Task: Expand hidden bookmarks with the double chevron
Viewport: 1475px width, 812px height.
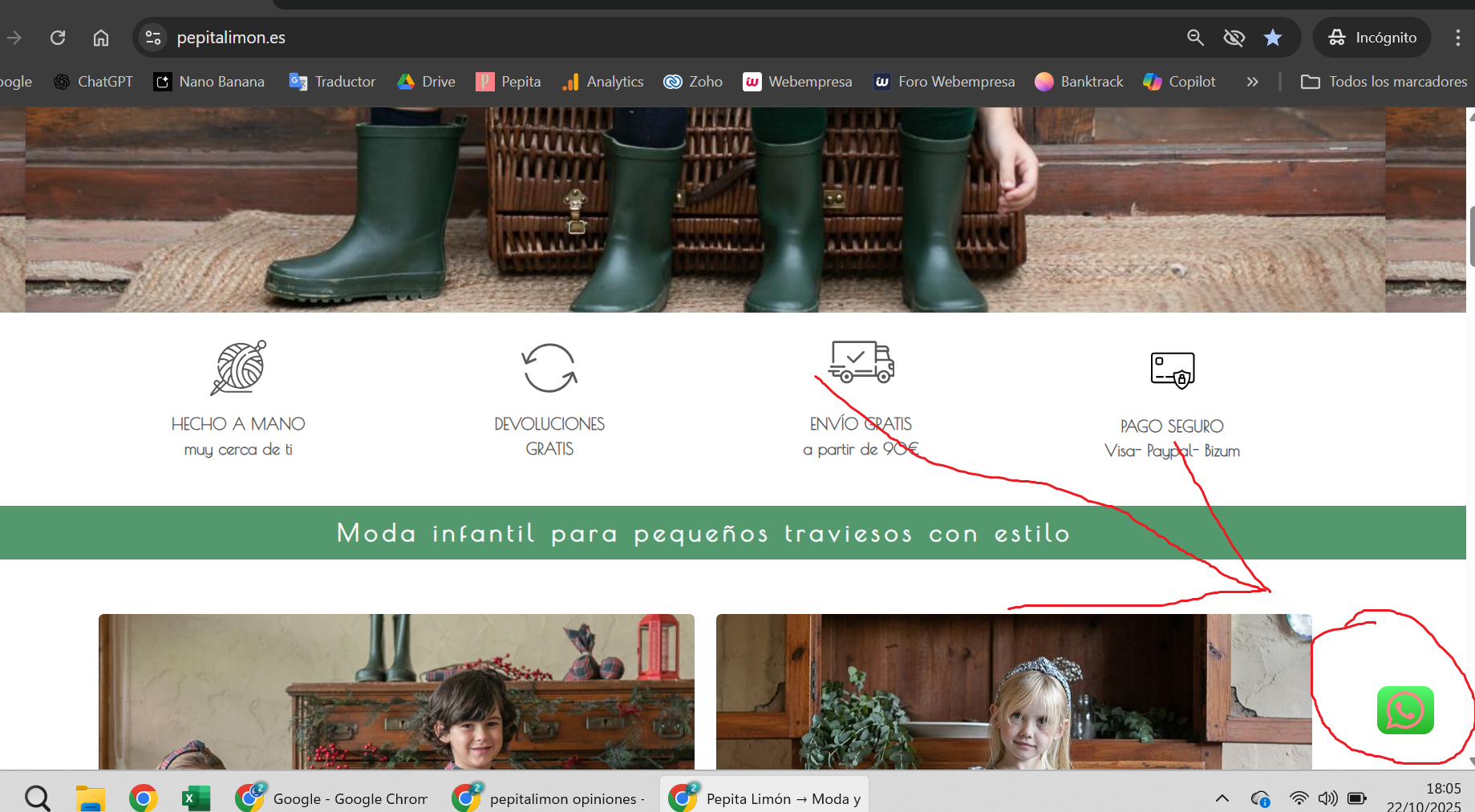Action: (x=1252, y=82)
